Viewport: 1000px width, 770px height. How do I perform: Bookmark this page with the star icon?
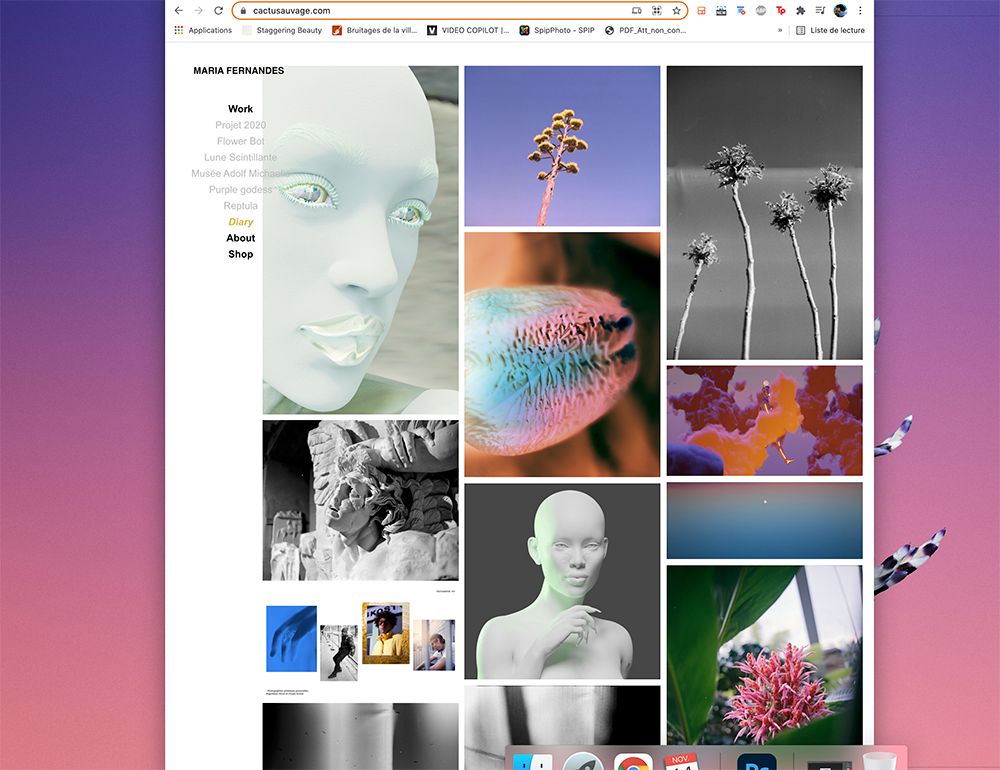point(676,11)
